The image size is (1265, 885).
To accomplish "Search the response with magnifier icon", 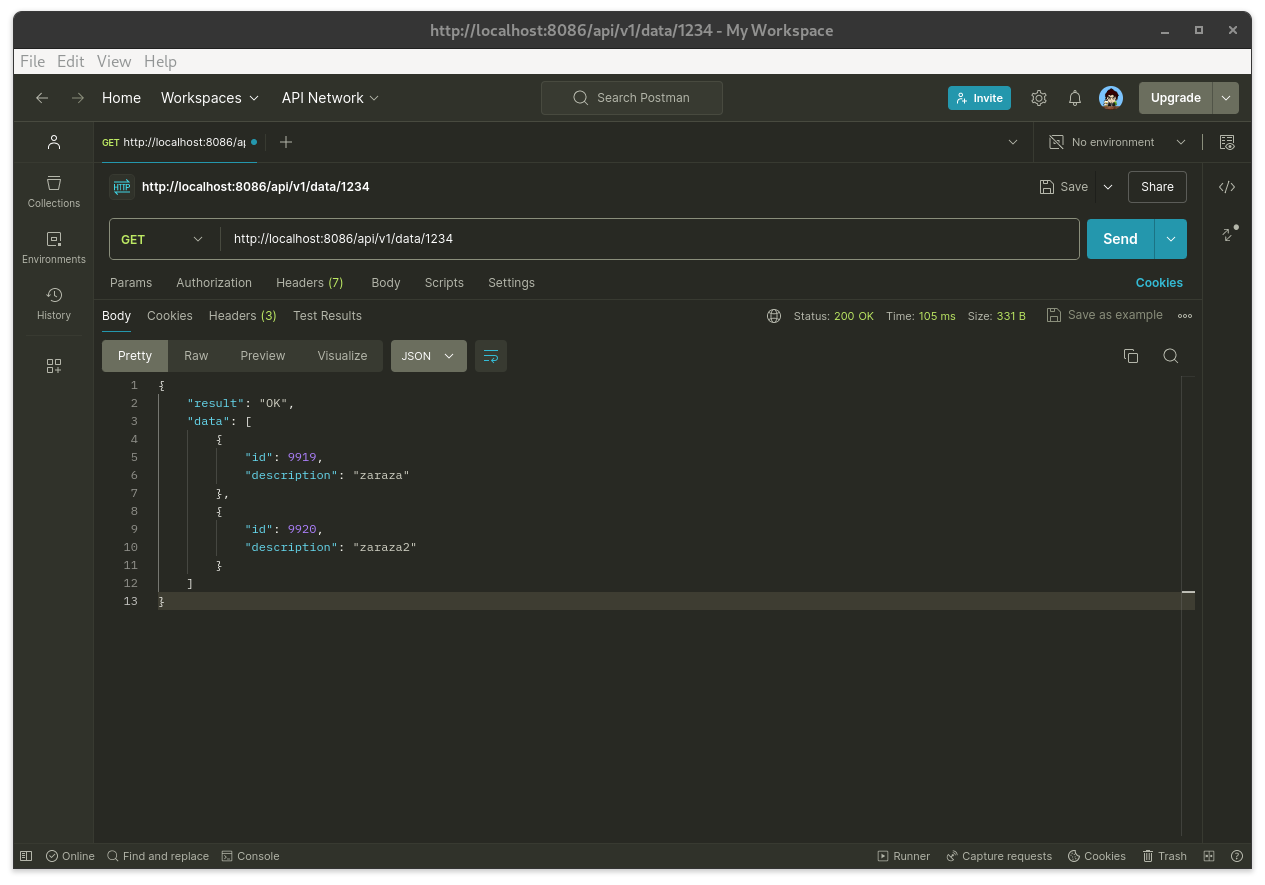I will pos(1170,356).
